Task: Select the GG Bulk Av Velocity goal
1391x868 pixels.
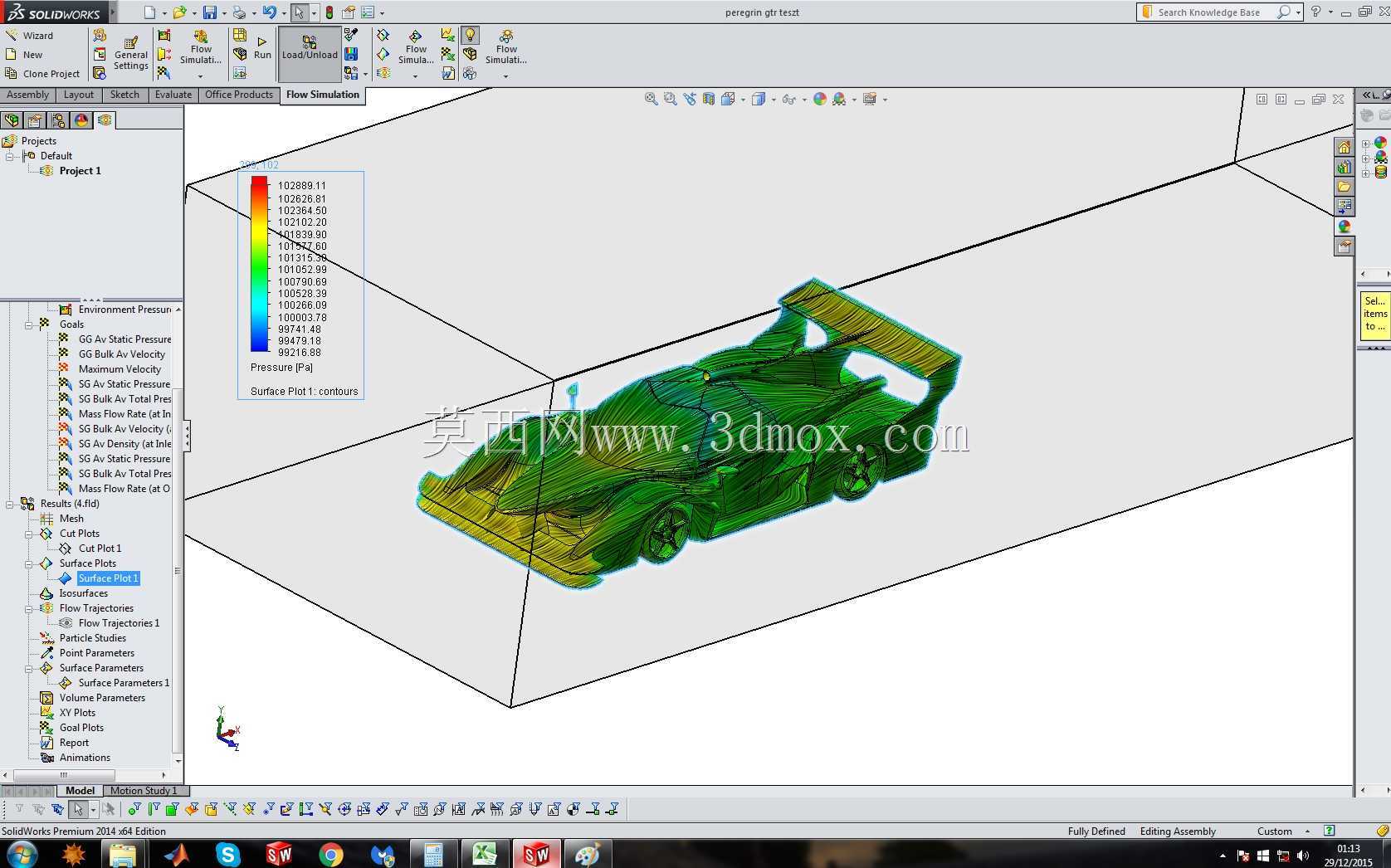Action: point(121,354)
